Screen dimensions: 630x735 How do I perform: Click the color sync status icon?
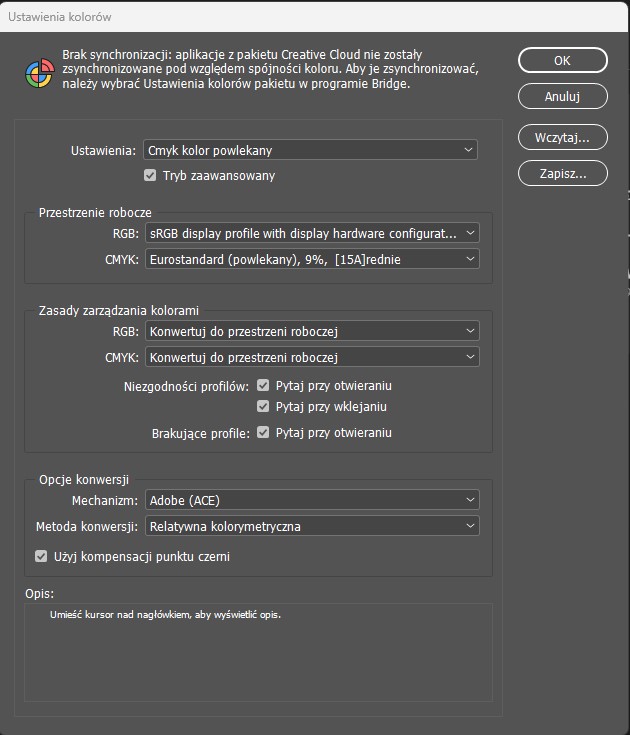click(40, 73)
